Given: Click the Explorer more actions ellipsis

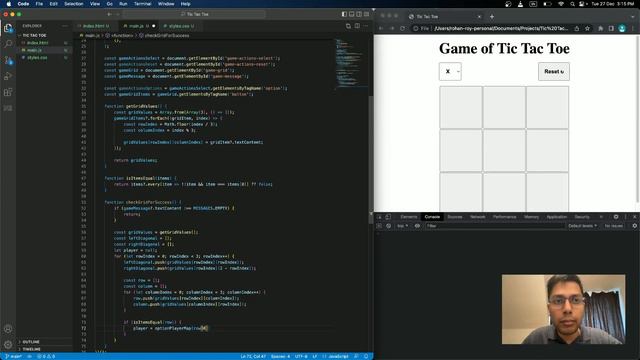Looking at the screenshot, I should (65, 26).
